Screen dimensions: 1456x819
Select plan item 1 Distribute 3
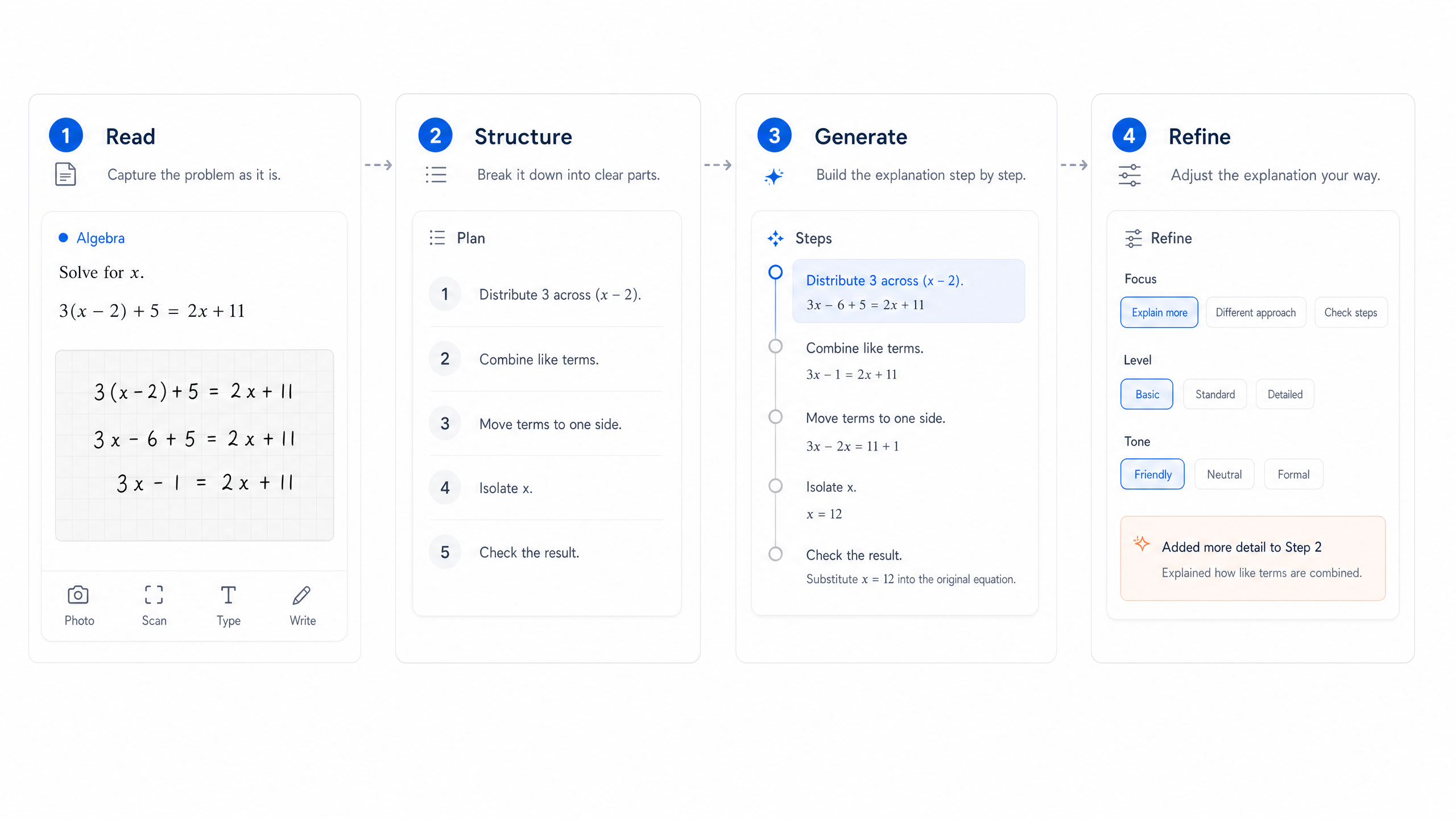tap(546, 295)
